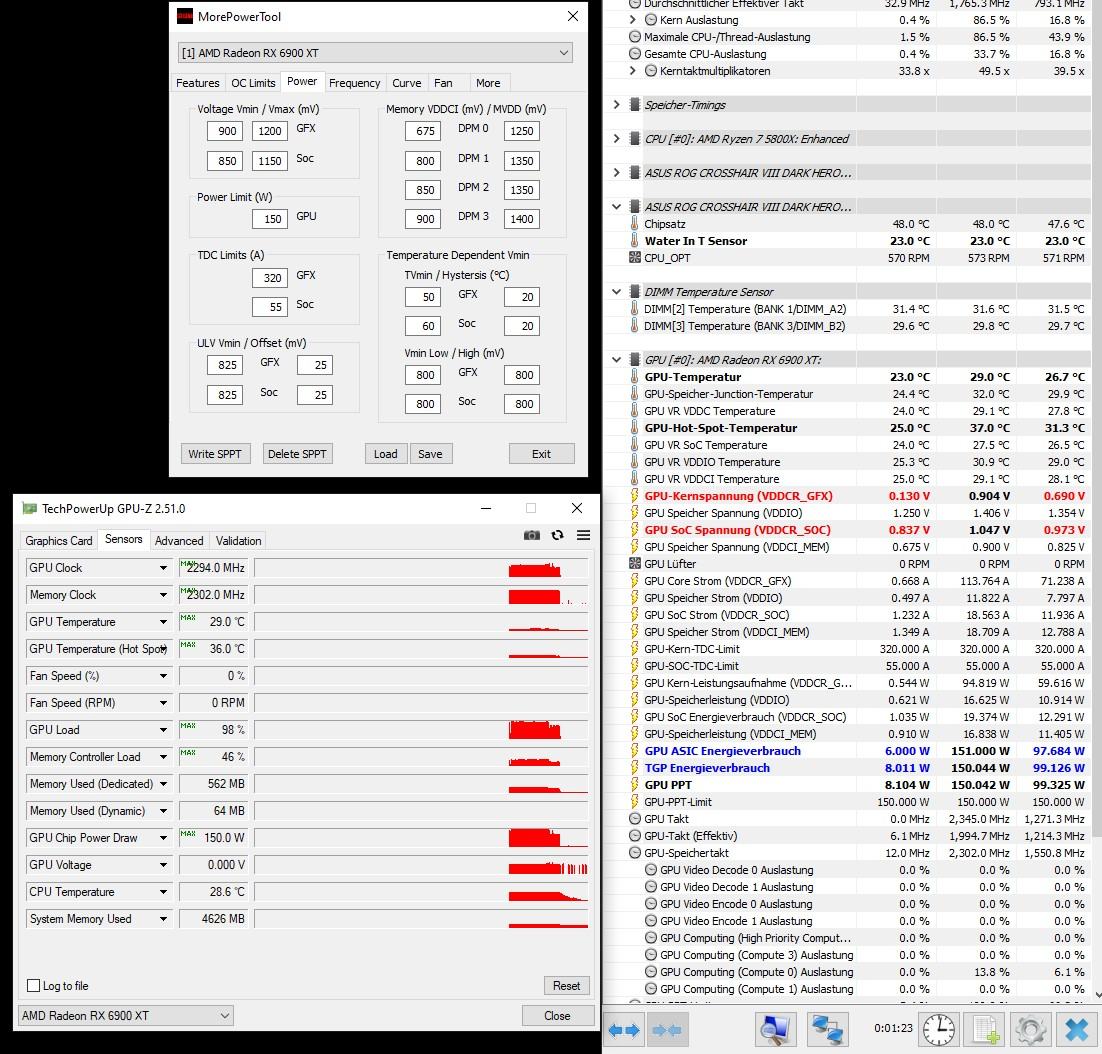This screenshot has height=1054, width=1102.
Task: Click thermometer icon beside Chipsatz
Action: (635, 223)
